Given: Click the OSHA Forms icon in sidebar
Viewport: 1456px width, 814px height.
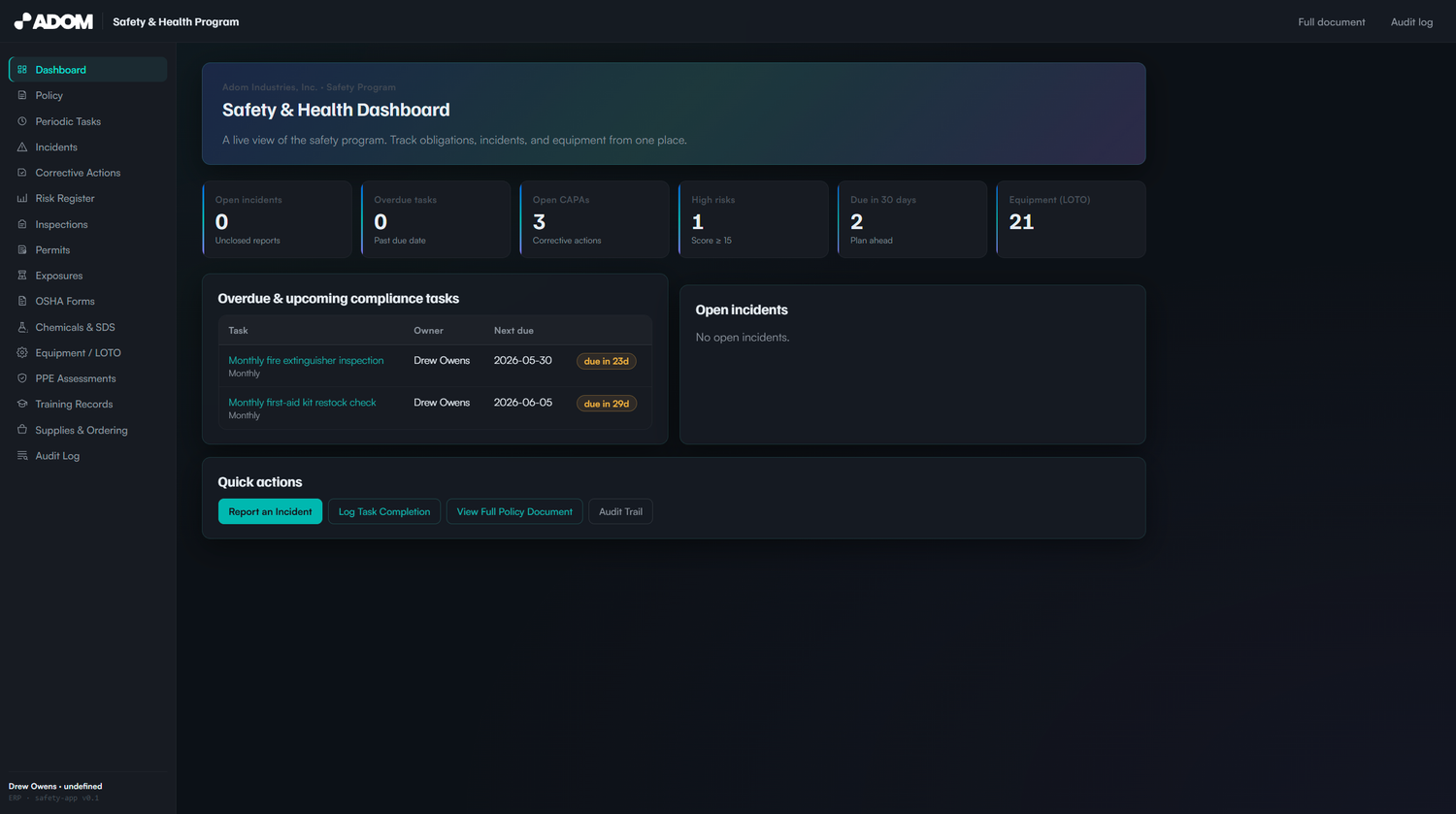Looking at the screenshot, I should coord(22,301).
